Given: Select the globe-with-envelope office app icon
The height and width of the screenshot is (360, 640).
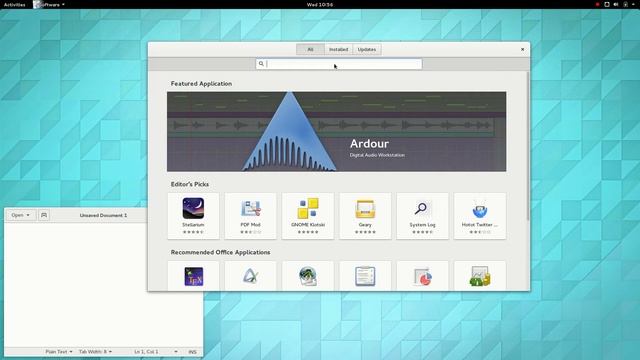Looking at the screenshot, I should 307,276.
